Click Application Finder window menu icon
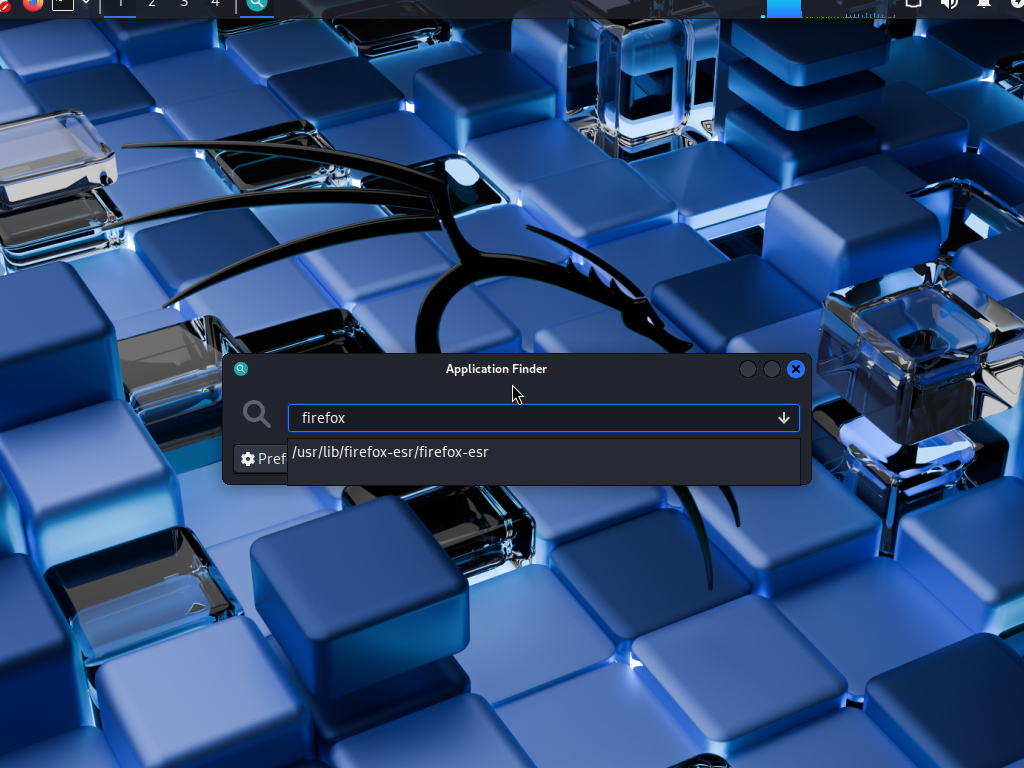The width and height of the screenshot is (1024, 768). tap(241, 369)
